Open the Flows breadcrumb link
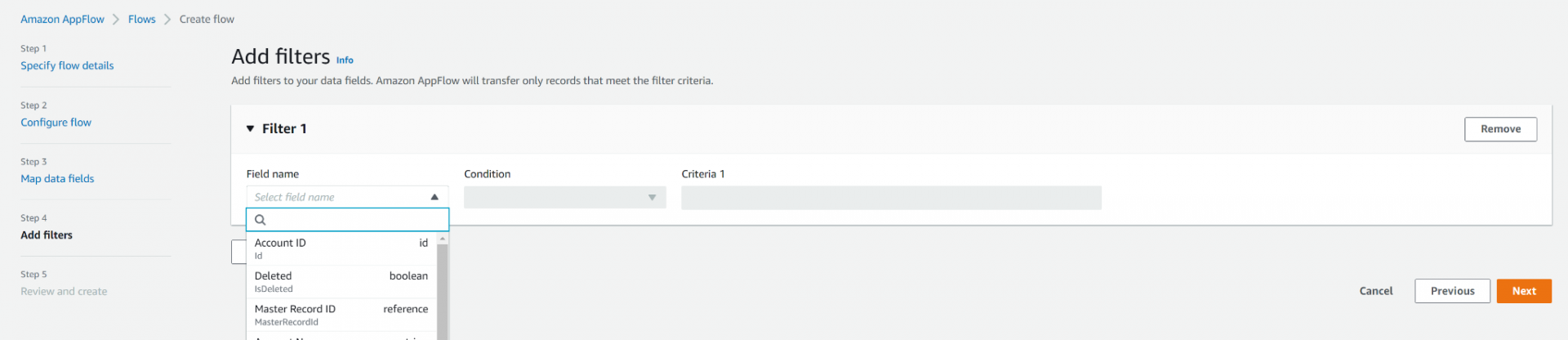1568x340 pixels. click(141, 19)
